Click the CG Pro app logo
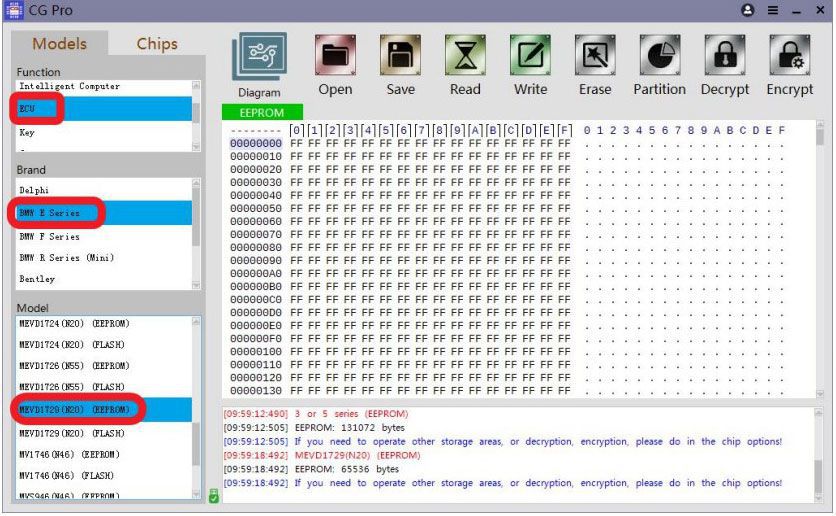This screenshot has width=836, height=516. [x=13, y=10]
